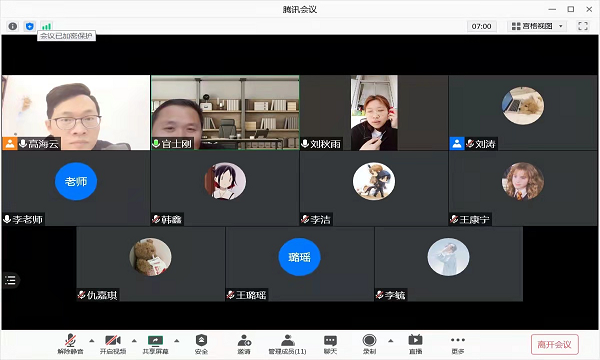Open the security shield tool

pyautogui.click(x=201, y=344)
